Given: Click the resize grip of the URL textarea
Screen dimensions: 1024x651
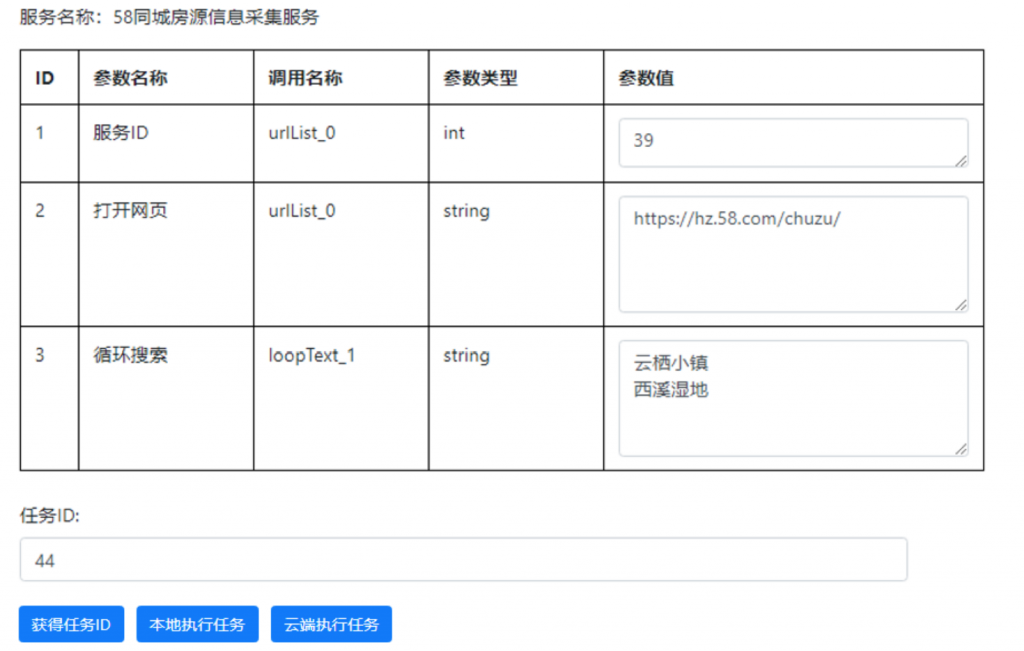Looking at the screenshot, I should click(963, 303).
